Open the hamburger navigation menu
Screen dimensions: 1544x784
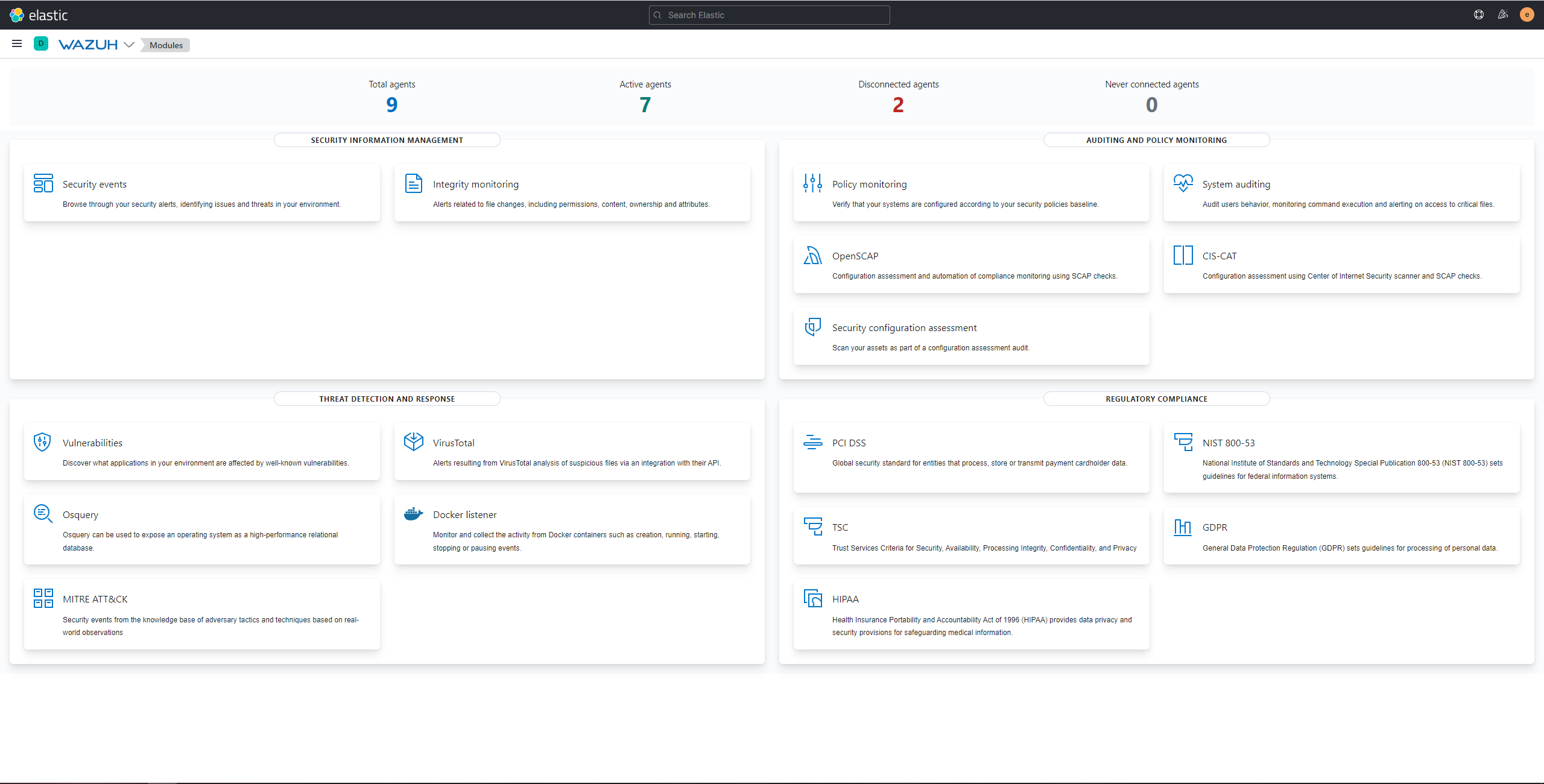pos(17,44)
